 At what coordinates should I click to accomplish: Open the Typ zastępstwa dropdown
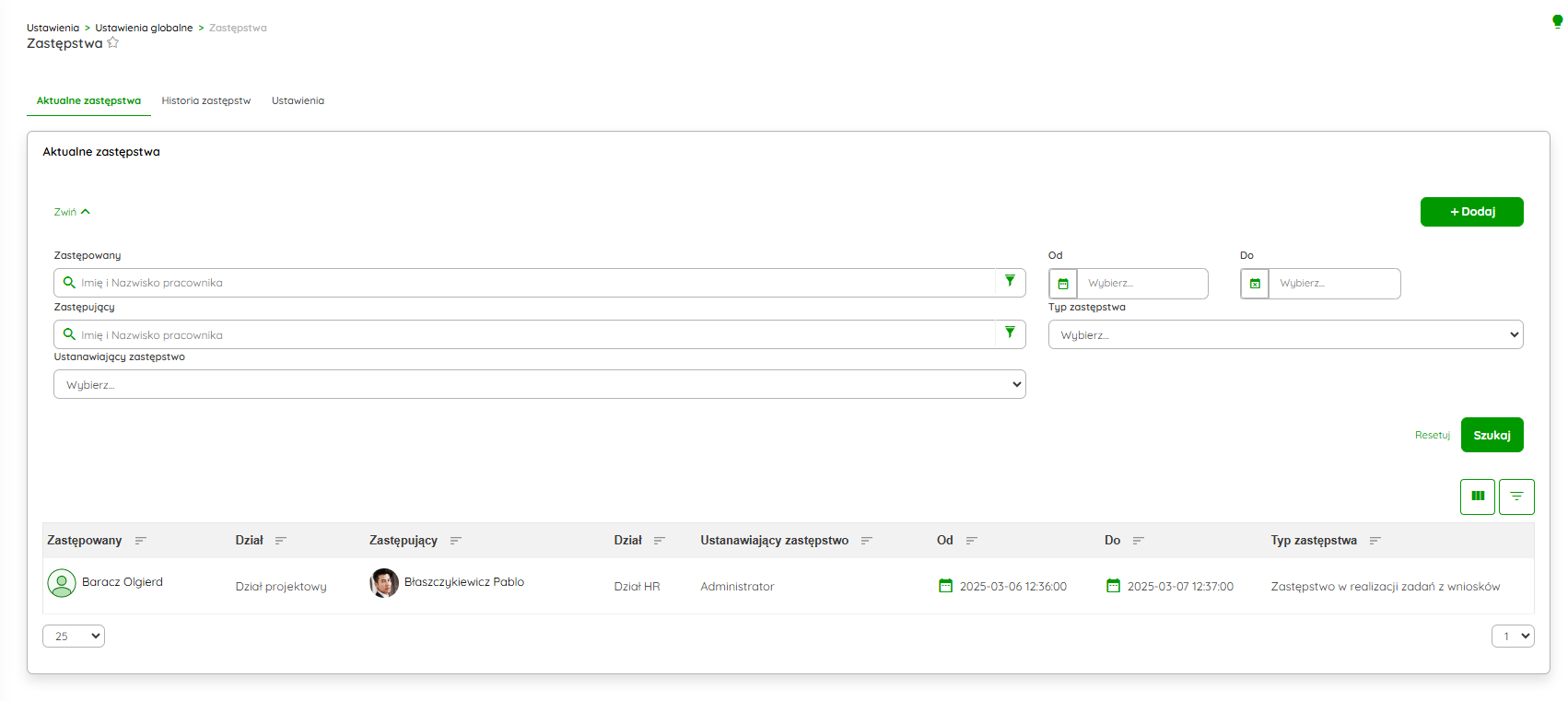point(1284,334)
